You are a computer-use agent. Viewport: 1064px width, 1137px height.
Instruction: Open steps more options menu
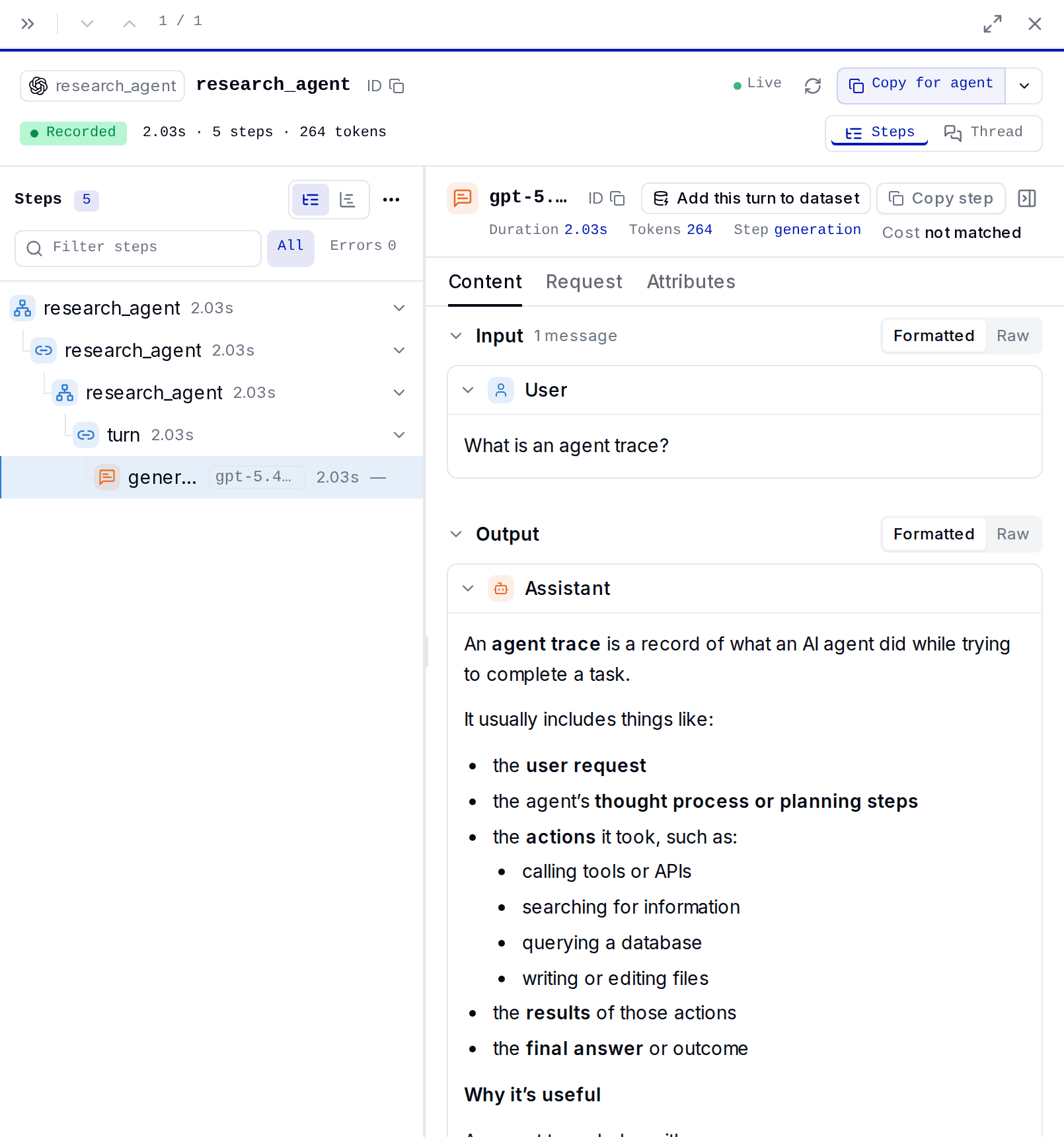pyautogui.click(x=391, y=200)
